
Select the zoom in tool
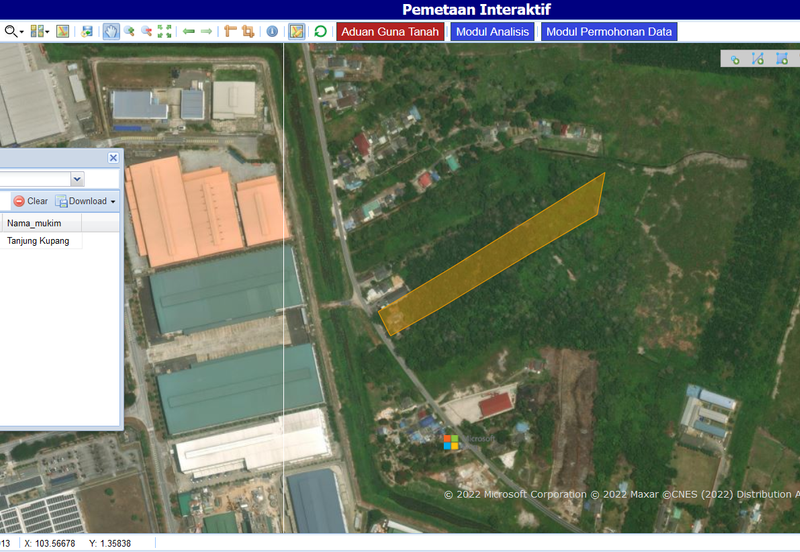[x=129, y=32]
